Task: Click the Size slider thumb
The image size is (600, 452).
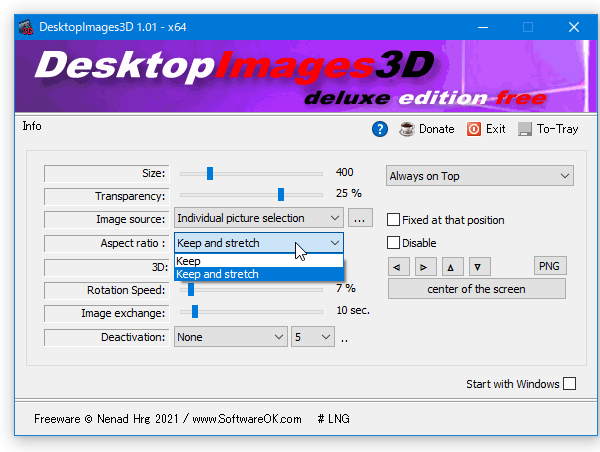Action: [210, 173]
